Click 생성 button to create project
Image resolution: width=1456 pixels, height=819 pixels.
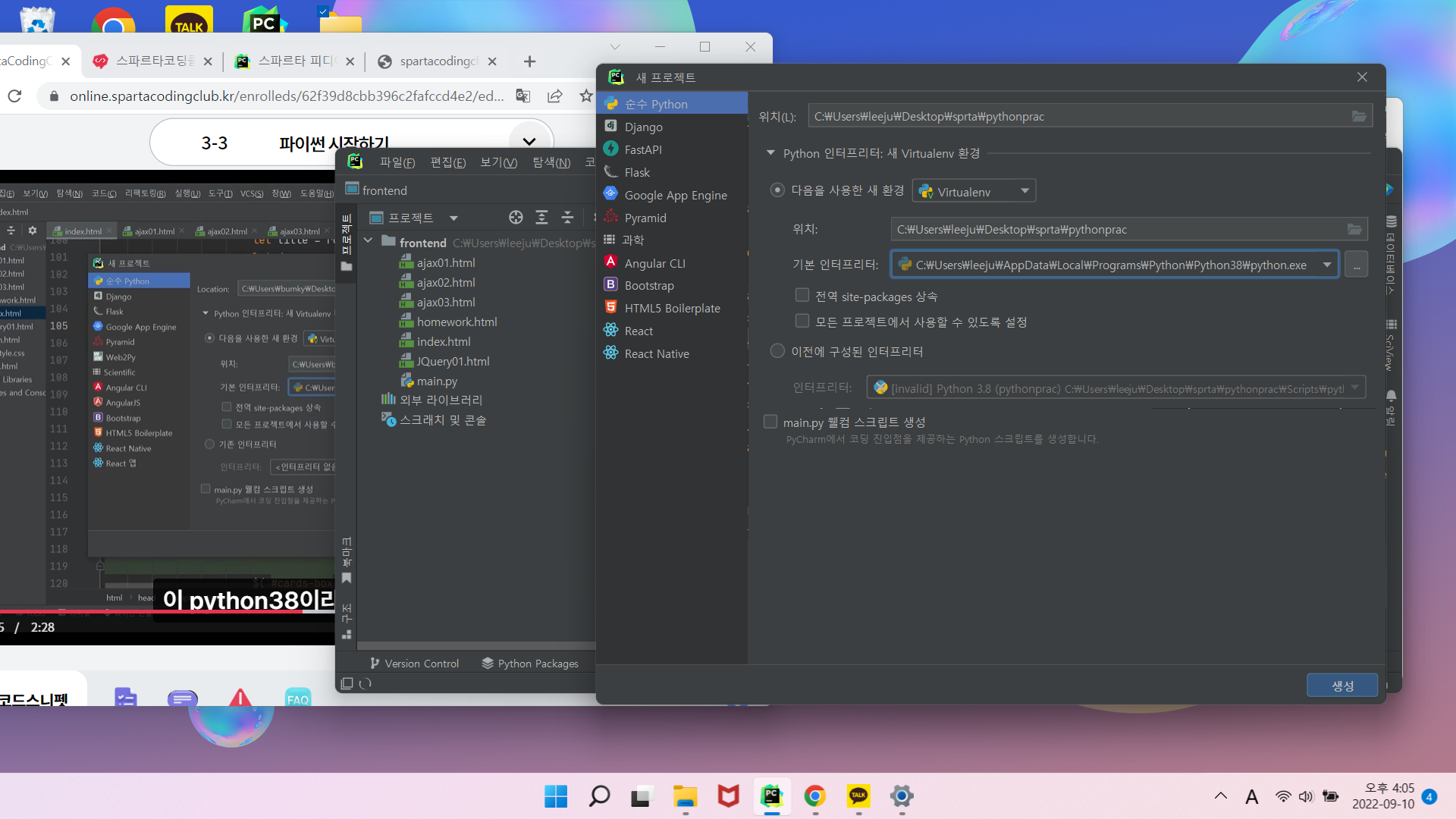click(1342, 686)
